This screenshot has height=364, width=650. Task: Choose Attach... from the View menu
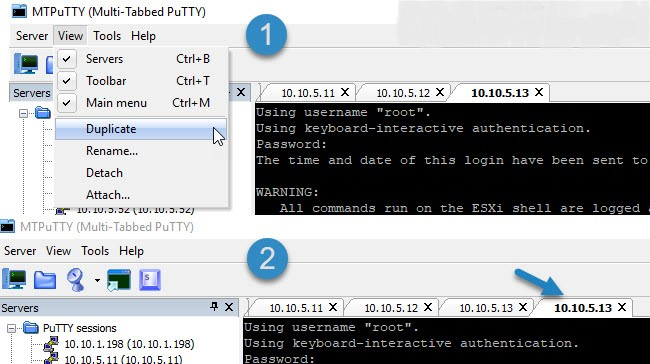tap(141, 195)
